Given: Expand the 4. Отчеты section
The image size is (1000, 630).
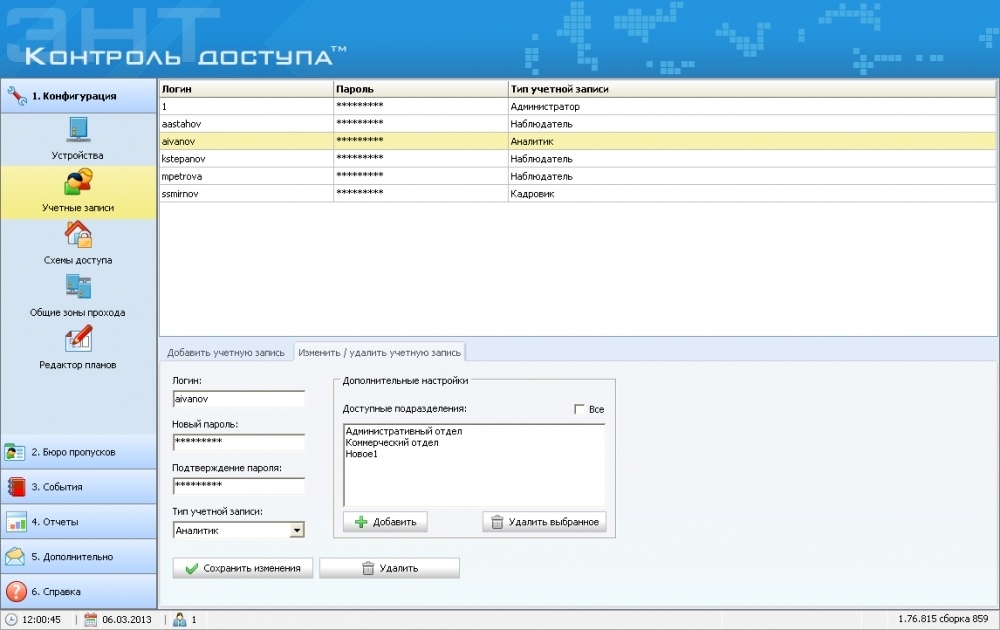Looking at the screenshot, I should pos(78,522).
